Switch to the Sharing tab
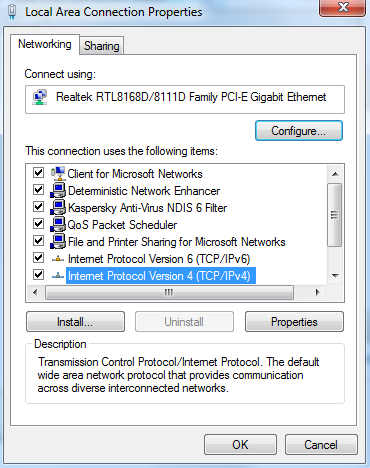370x468 pixels. click(102, 46)
